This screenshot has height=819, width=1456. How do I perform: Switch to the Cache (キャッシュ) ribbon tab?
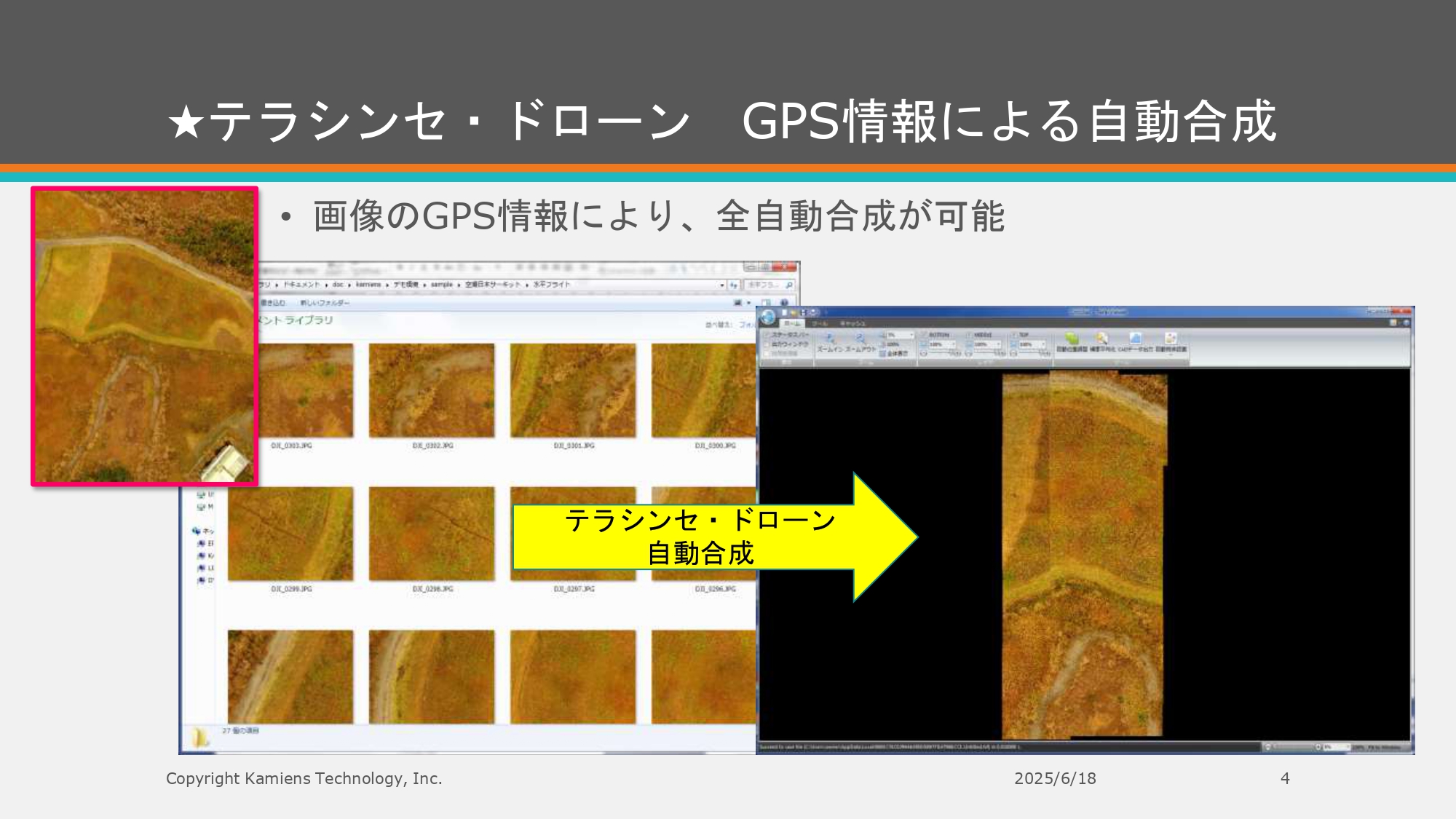pyautogui.click(x=852, y=323)
